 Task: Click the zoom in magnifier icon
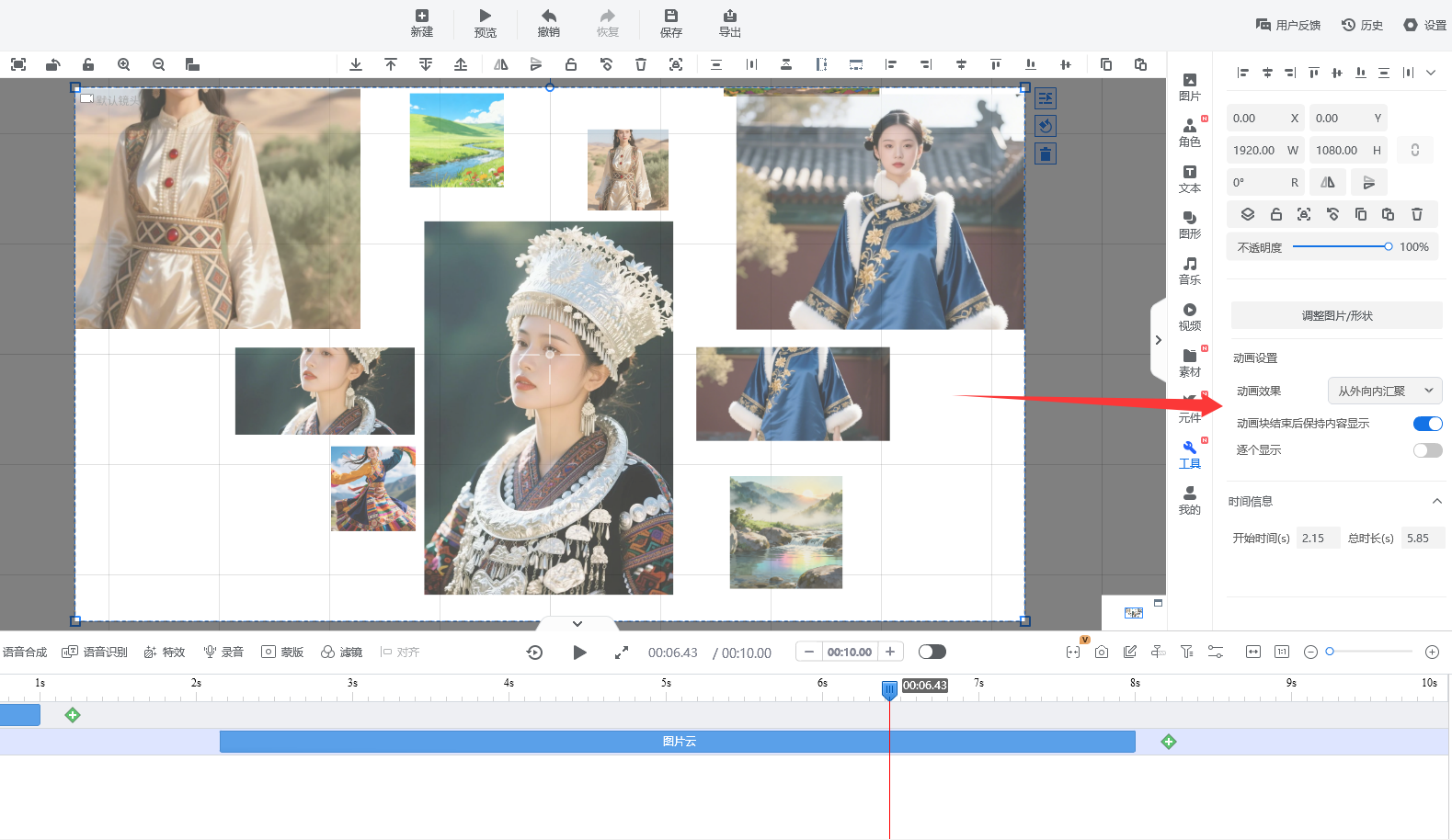click(124, 64)
